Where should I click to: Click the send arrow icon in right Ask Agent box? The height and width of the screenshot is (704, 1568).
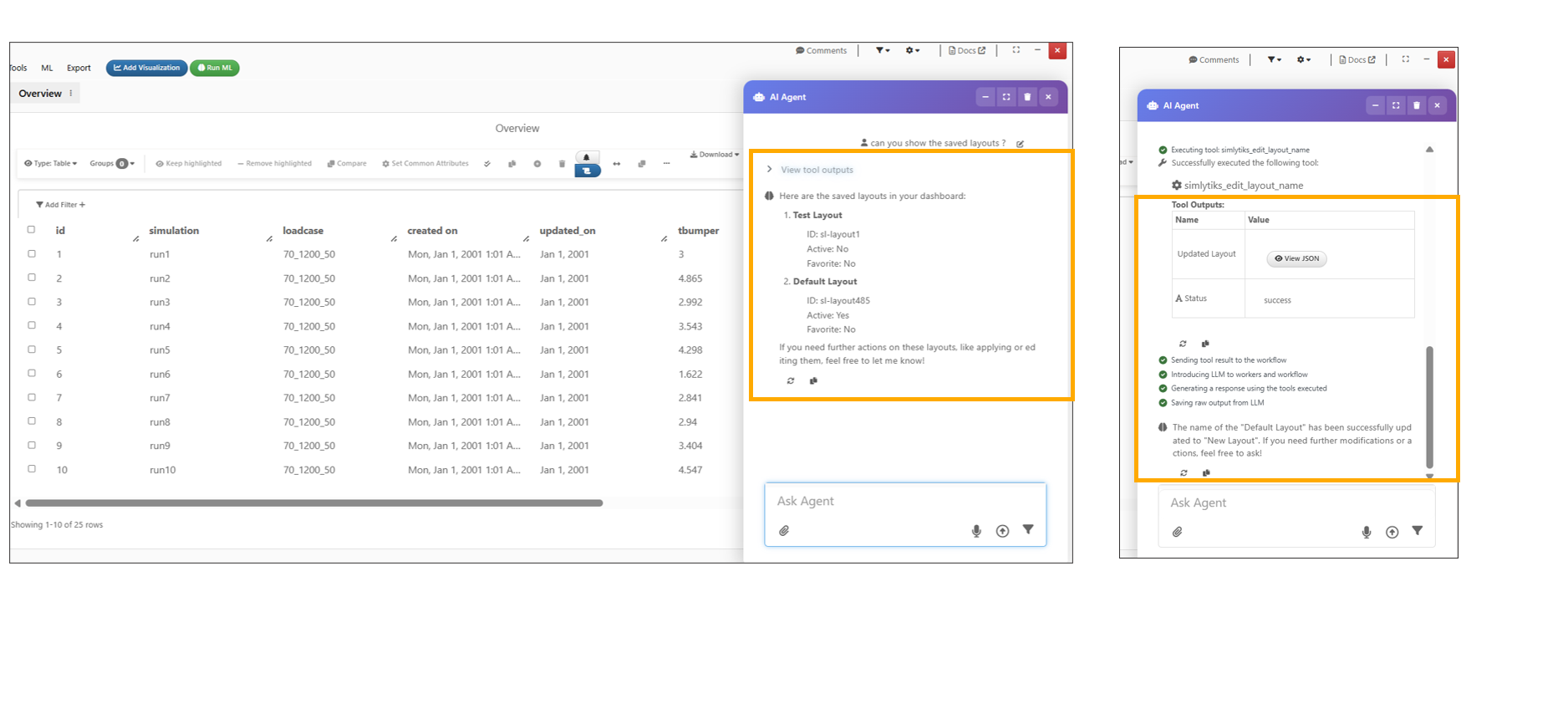pos(1392,532)
